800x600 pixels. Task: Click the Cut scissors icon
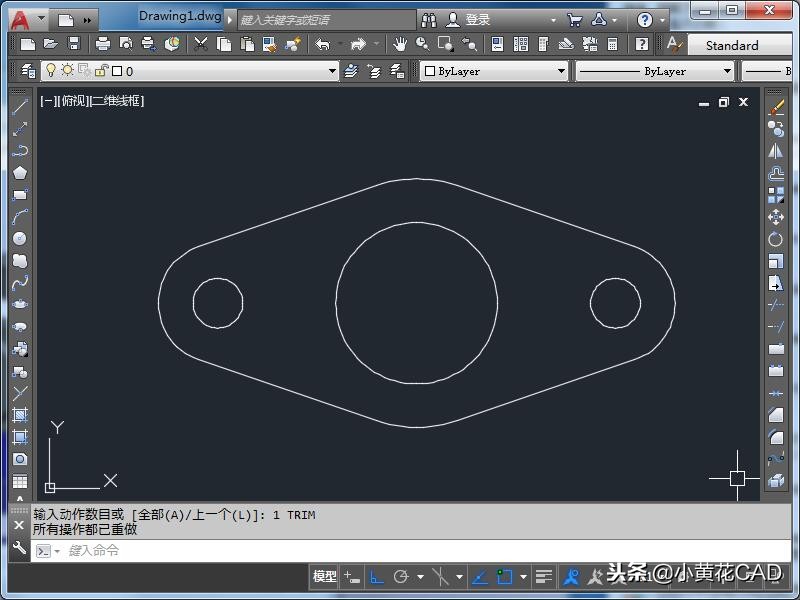[201, 44]
